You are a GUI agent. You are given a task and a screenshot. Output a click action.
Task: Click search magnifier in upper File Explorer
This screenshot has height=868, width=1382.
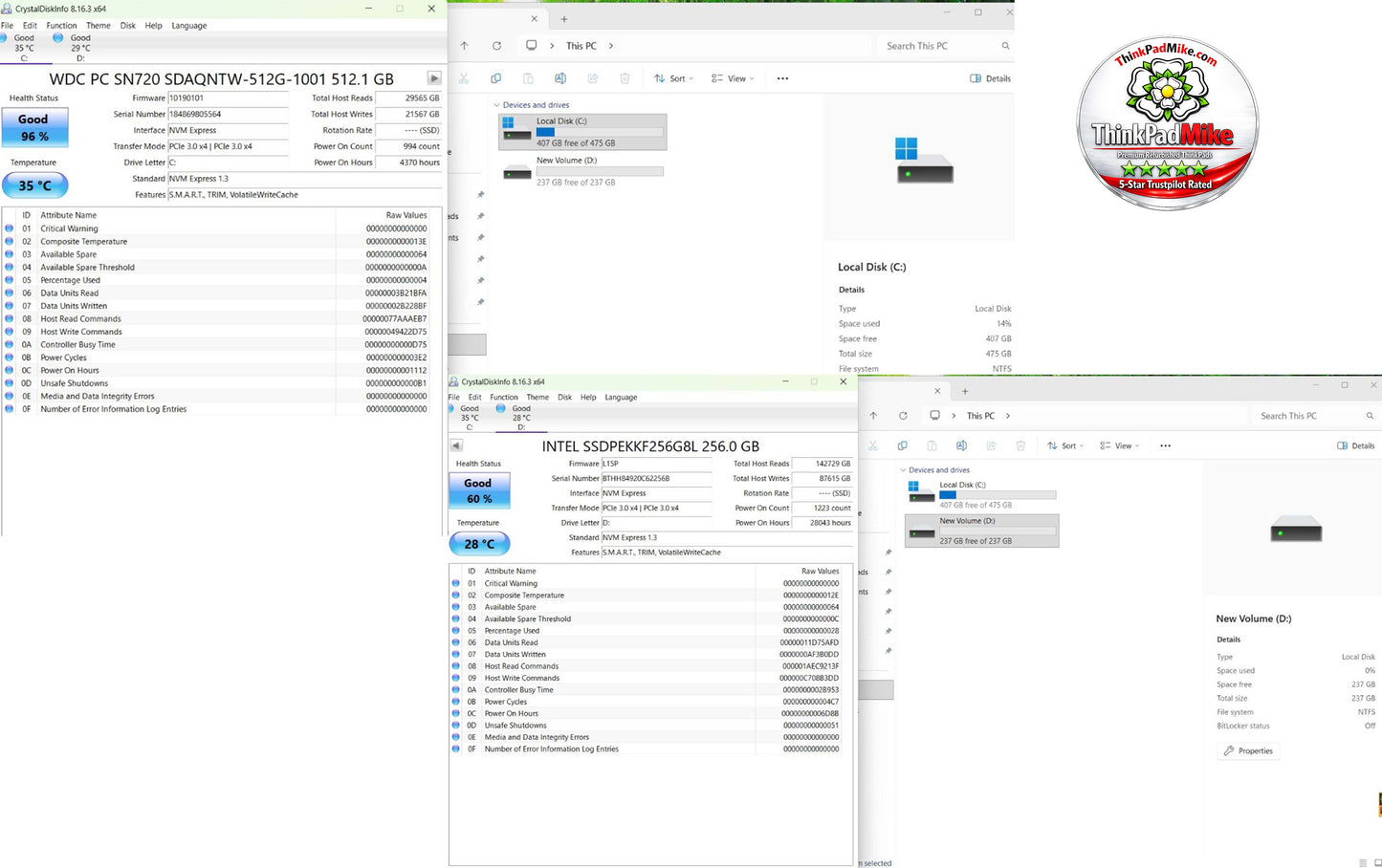[1005, 46]
